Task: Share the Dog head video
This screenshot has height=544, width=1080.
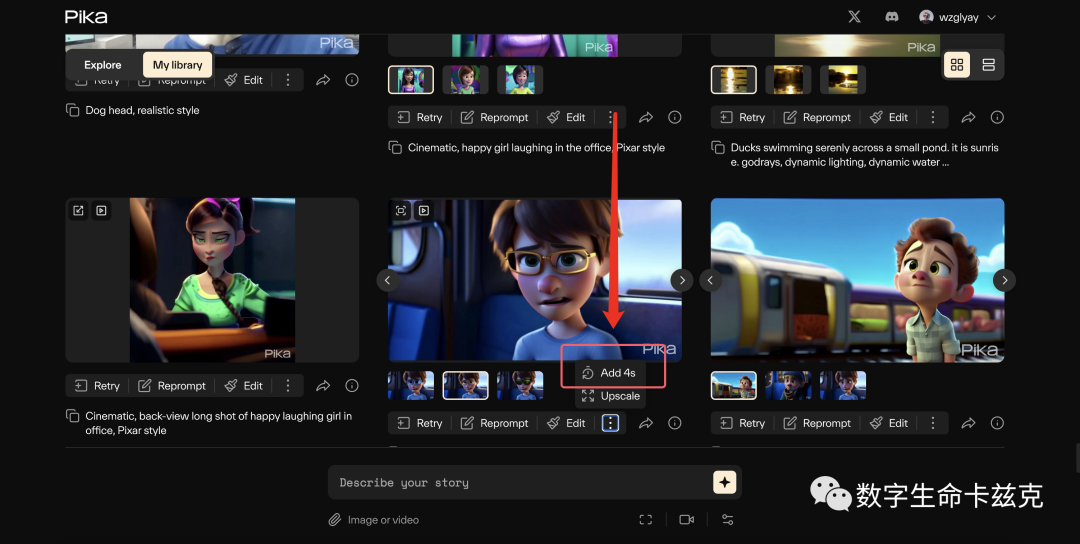Action: coord(323,81)
